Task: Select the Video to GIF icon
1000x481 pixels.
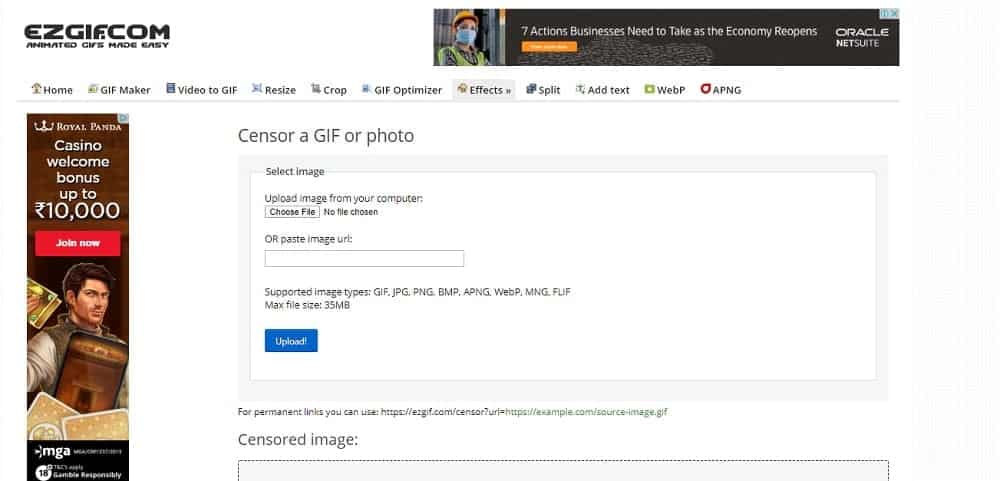Action: (171, 89)
